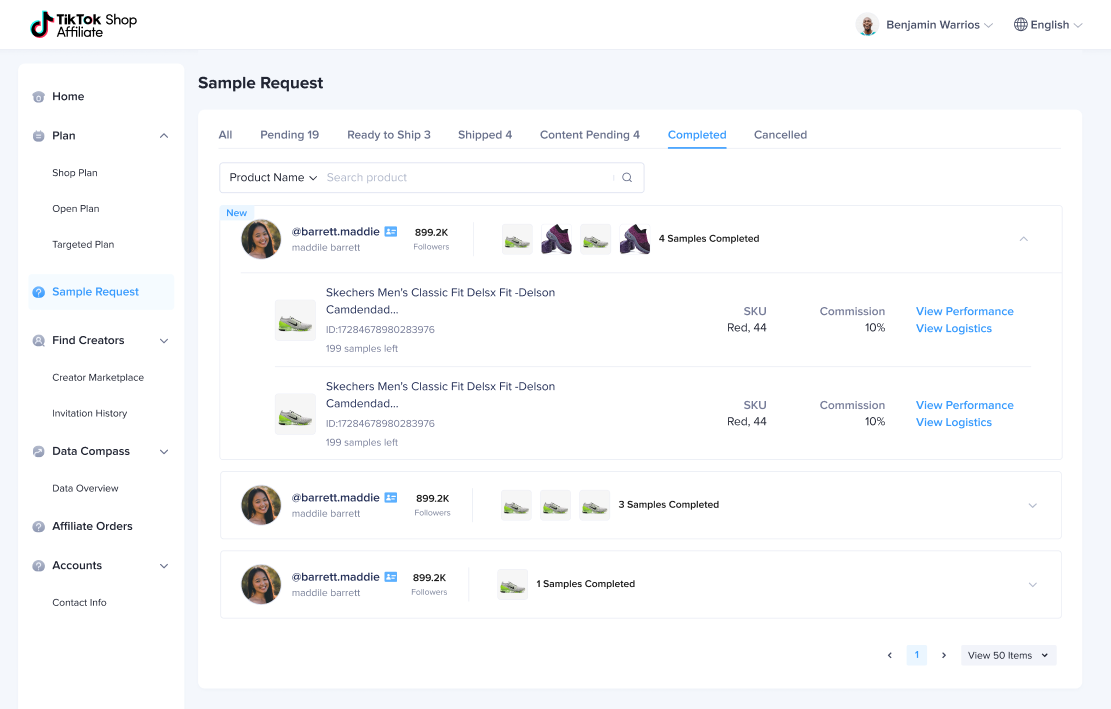Click the creator card badge next to first @barrett.maddie
This screenshot has height=709, width=1111.
[x=391, y=232]
